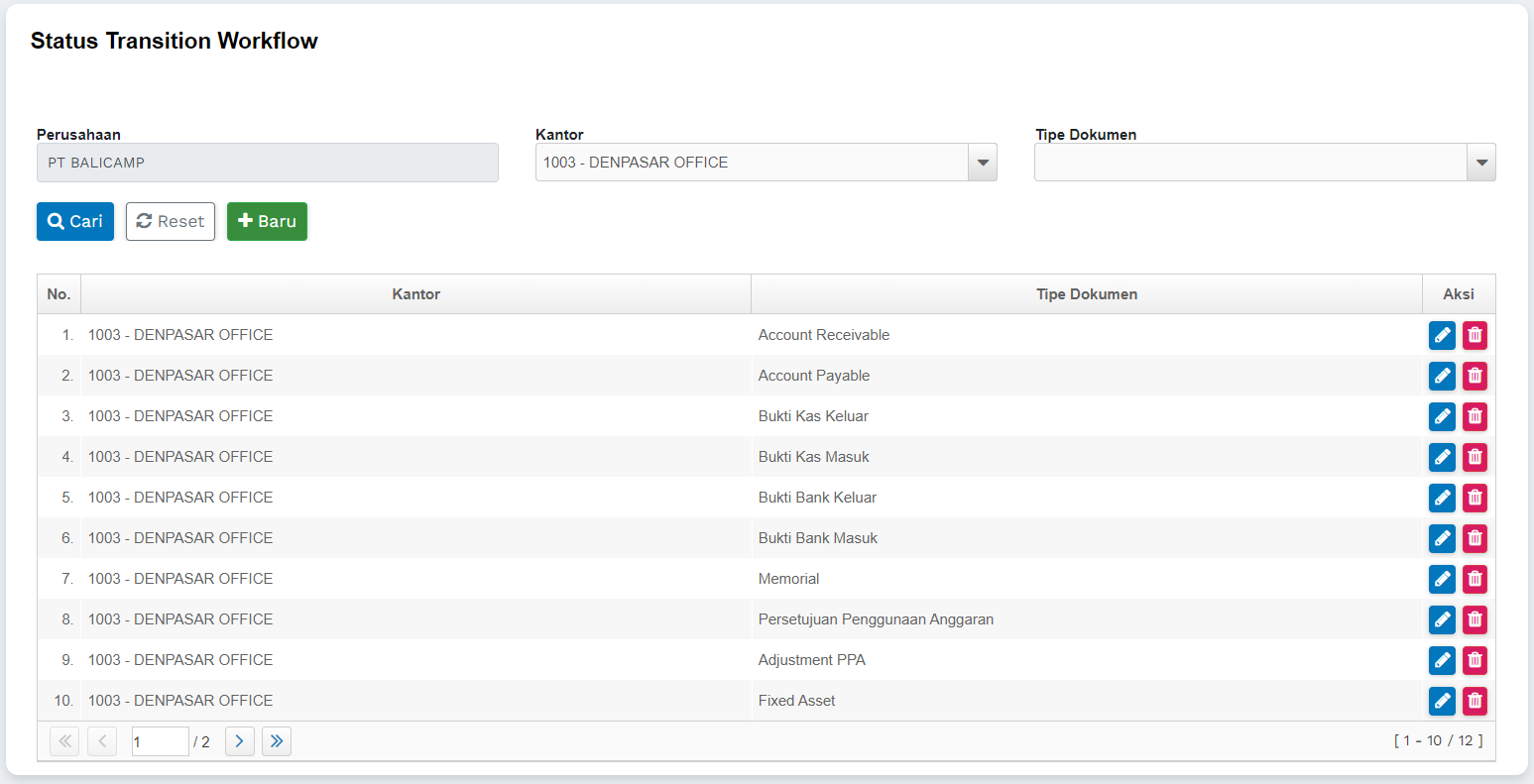
Task: Edit Persetujuan Penggunaan Anggaran entry
Action: coord(1442,620)
